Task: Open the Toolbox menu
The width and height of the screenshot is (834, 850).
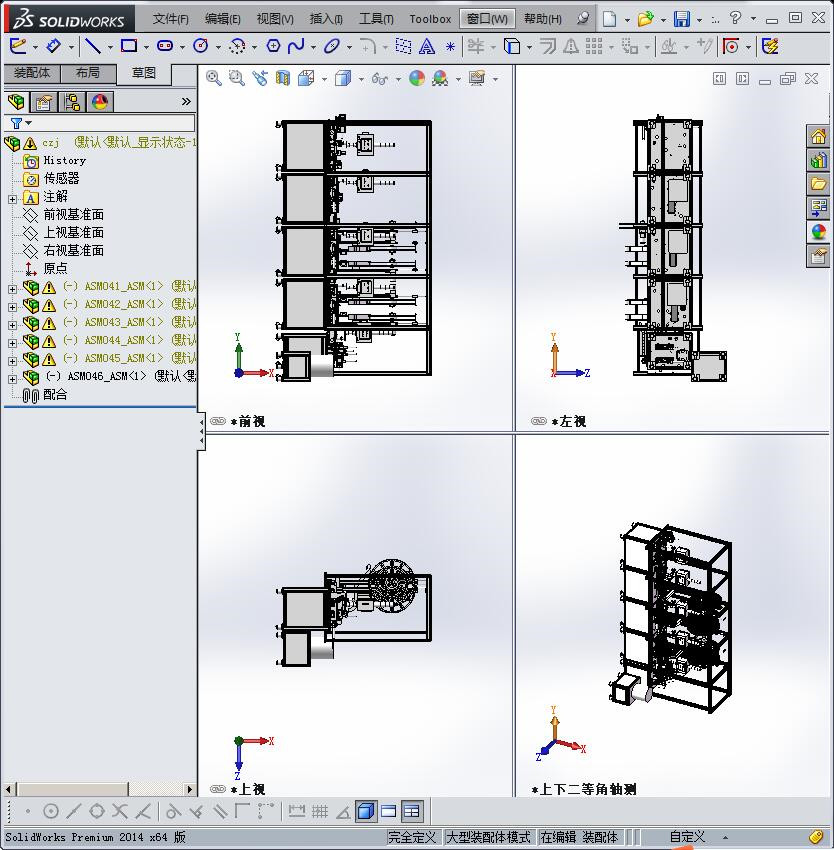Action: (430, 19)
